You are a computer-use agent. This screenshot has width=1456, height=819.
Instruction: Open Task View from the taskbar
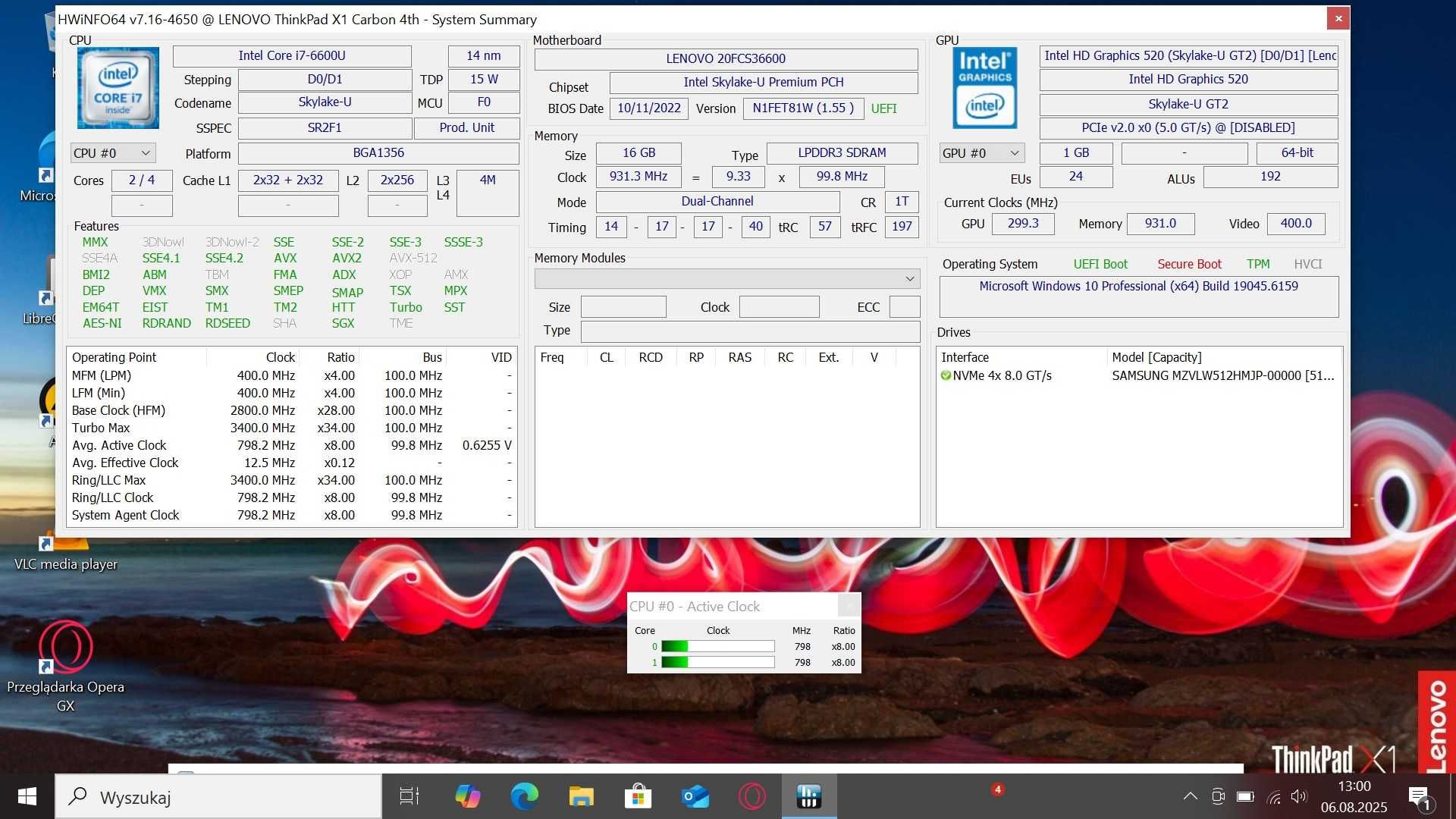coord(409,796)
